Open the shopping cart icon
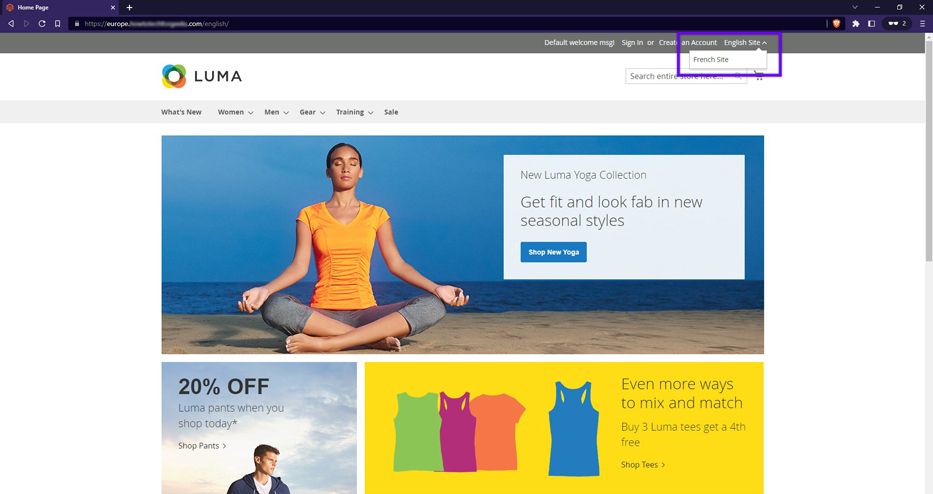This screenshot has height=494, width=933. 759,76
